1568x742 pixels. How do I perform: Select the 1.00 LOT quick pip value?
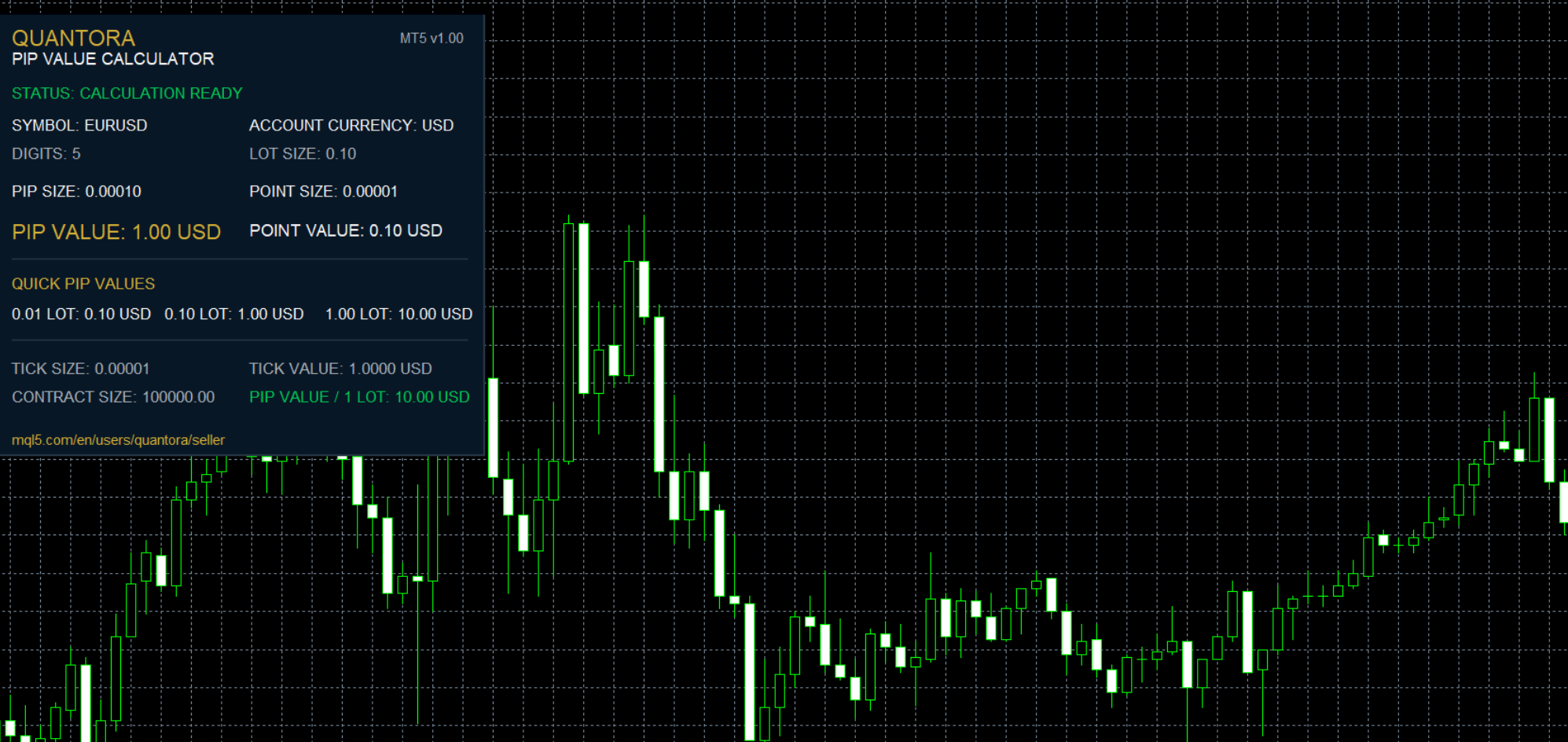pyautogui.click(x=398, y=314)
